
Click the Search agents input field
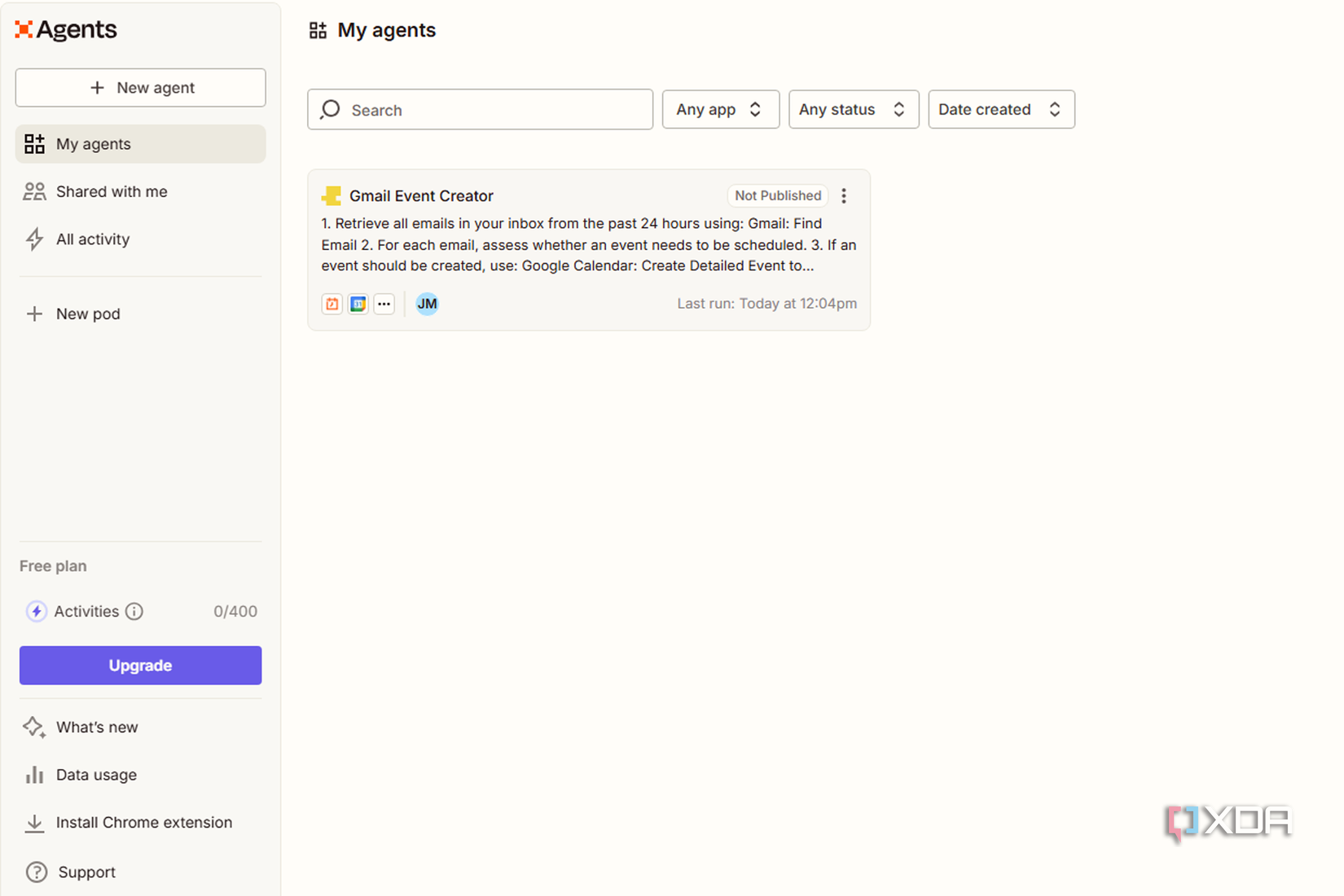489,110
